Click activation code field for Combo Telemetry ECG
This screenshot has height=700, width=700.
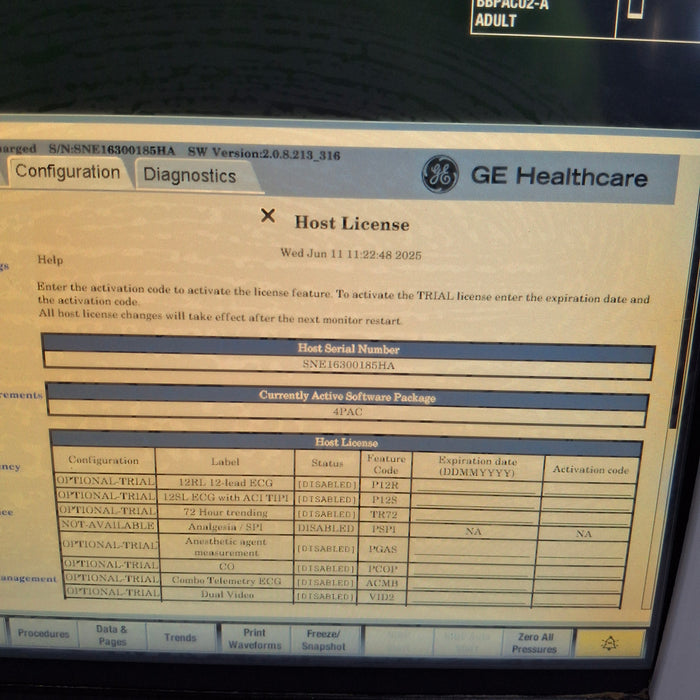tap(579, 586)
